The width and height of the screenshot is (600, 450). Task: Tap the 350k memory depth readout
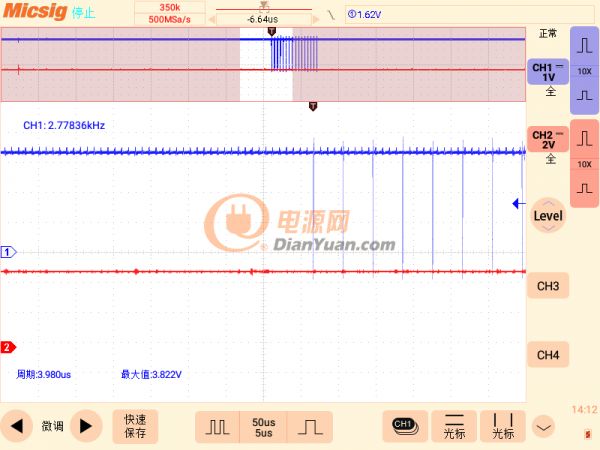tap(170, 8)
